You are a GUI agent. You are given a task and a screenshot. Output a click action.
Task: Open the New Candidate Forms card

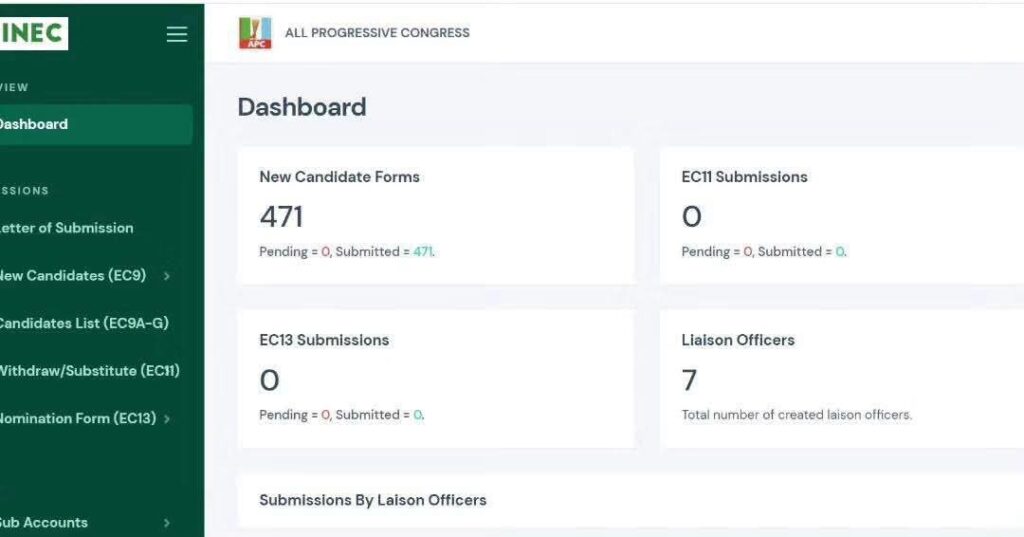tap(436, 216)
